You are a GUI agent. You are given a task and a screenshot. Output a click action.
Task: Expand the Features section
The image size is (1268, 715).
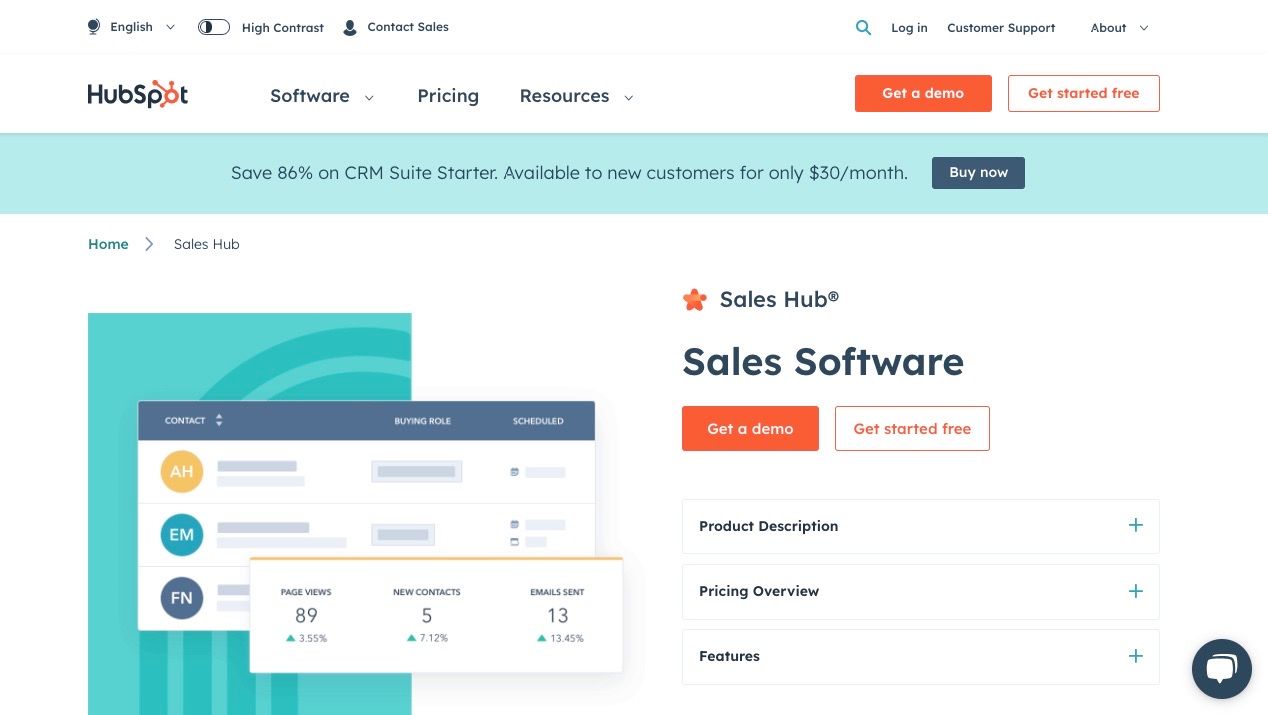coord(920,656)
